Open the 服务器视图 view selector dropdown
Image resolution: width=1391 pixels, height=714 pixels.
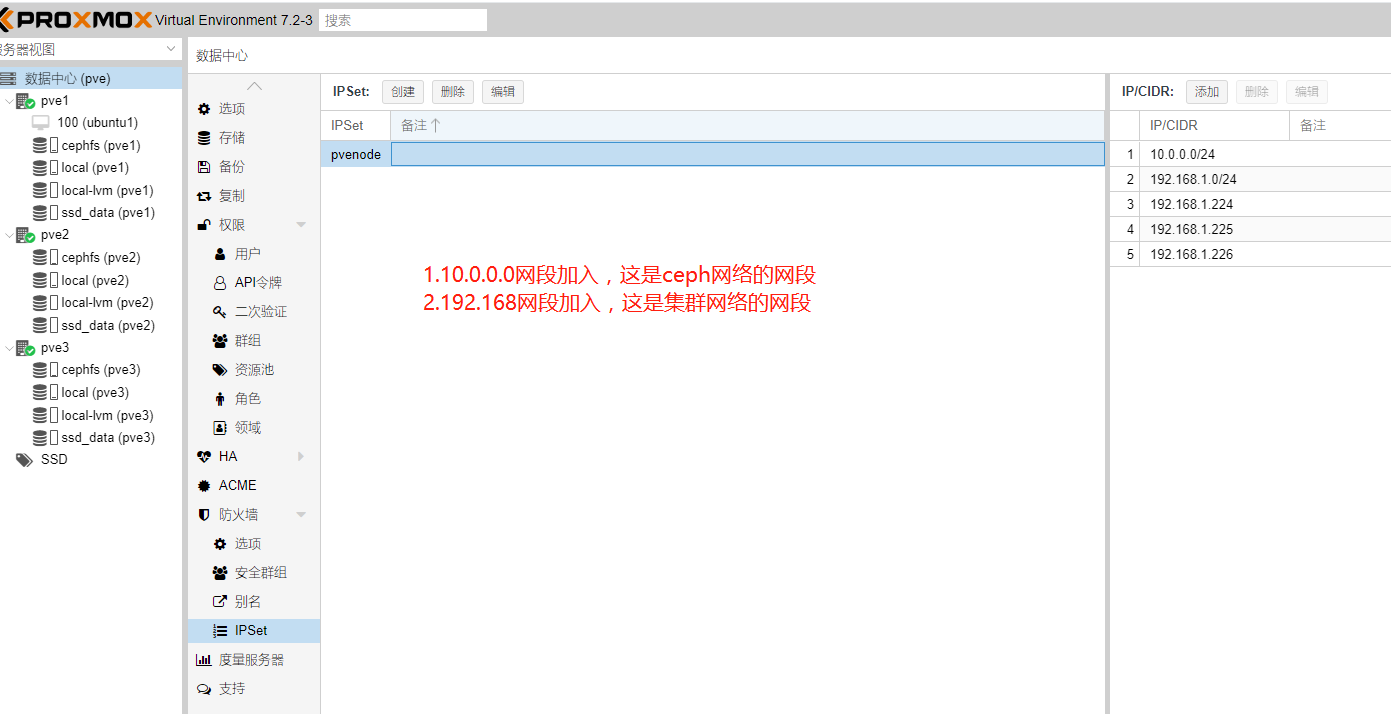coord(170,48)
